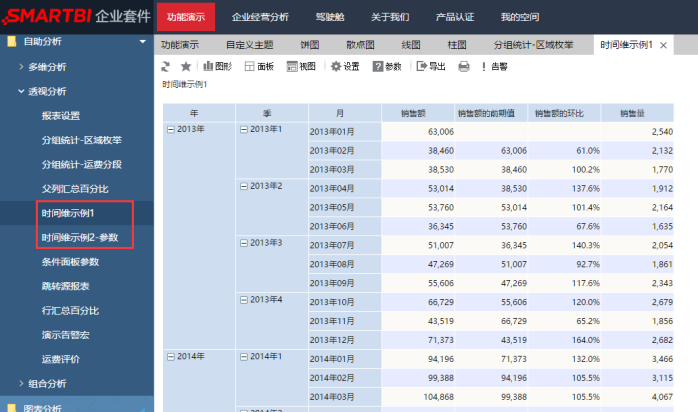Open the 视图 view option
Viewport: 698px width, 412px height.
tap(301, 66)
